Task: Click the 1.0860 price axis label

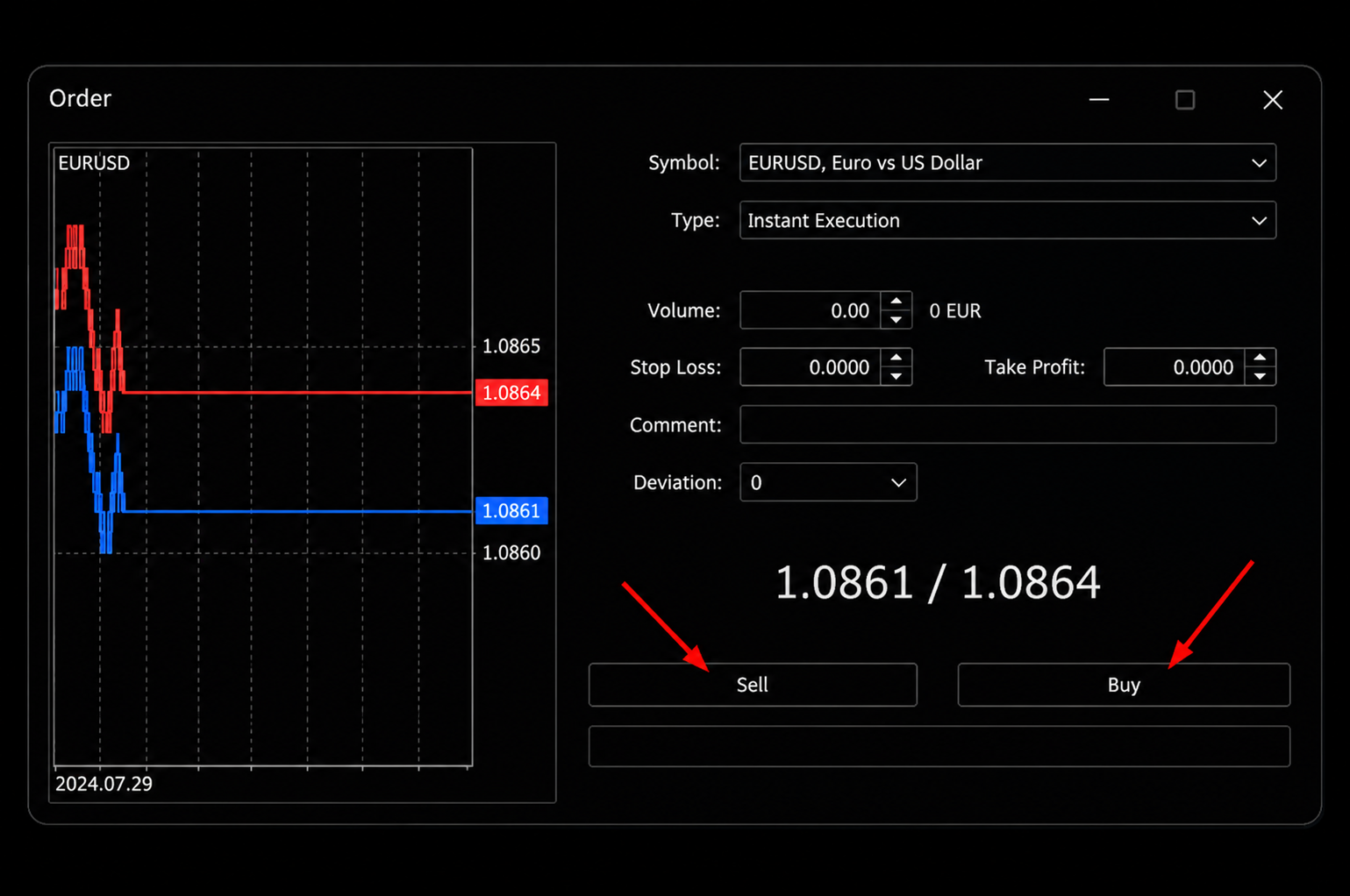Action: coord(511,552)
